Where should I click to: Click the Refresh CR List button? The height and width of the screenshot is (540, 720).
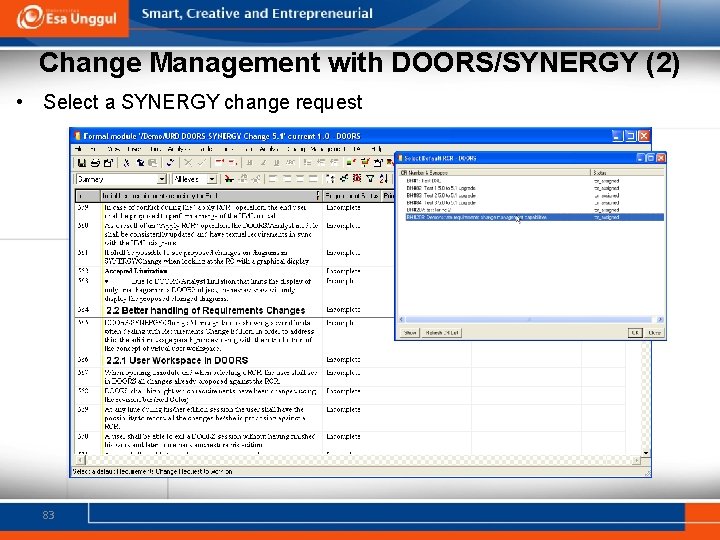point(441,333)
